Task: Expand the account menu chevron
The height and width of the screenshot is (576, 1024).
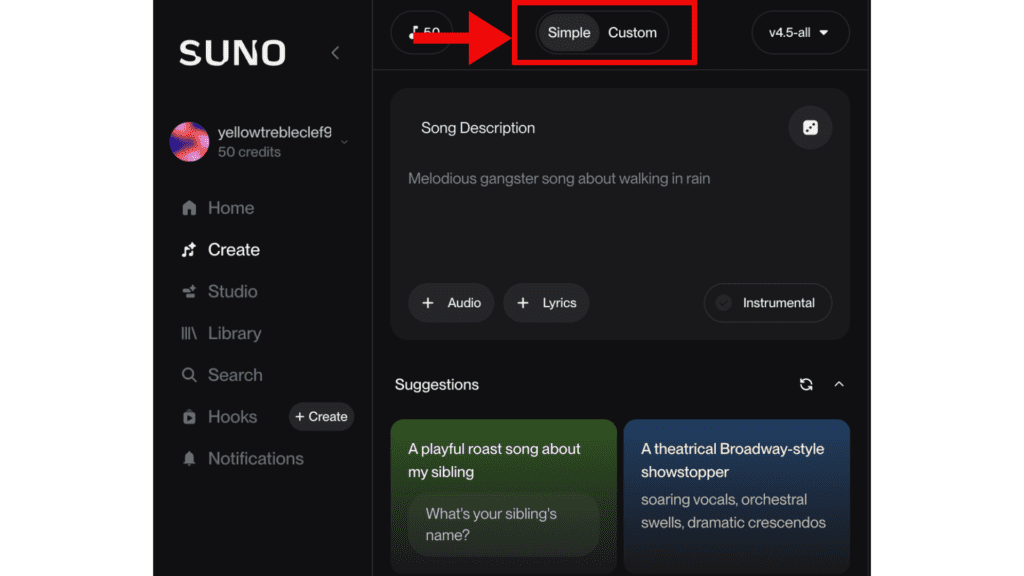Action: [x=344, y=142]
